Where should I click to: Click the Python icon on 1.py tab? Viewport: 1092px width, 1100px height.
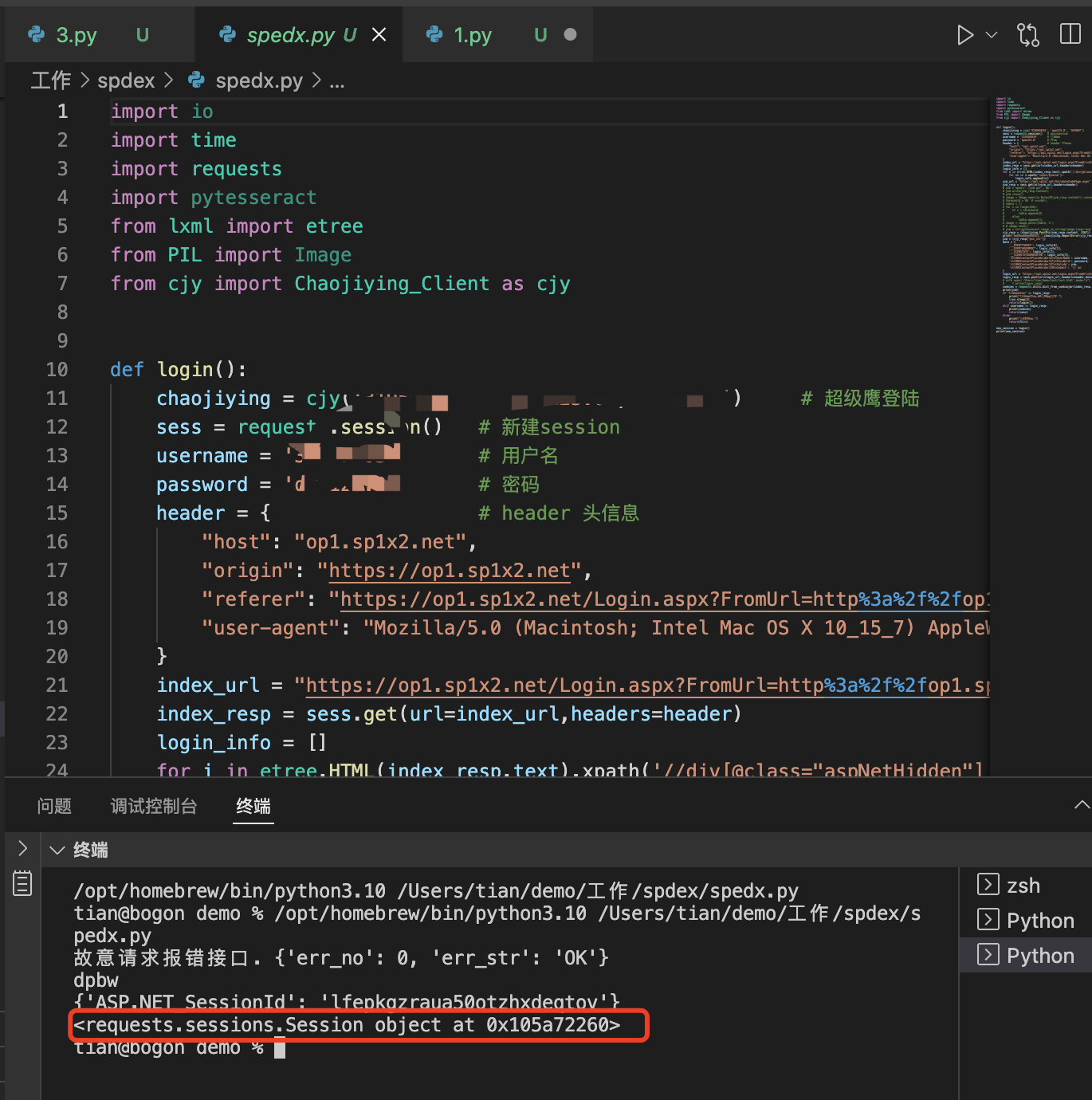[x=434, y=34]
